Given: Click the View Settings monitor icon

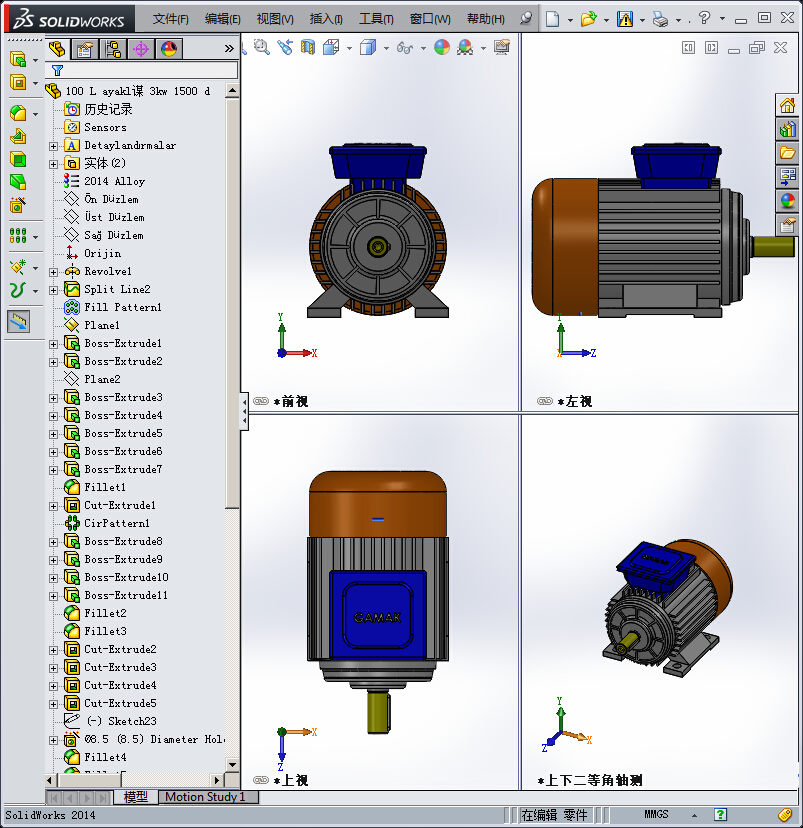Looking at the screenshot, I should [x=502, y=48].
